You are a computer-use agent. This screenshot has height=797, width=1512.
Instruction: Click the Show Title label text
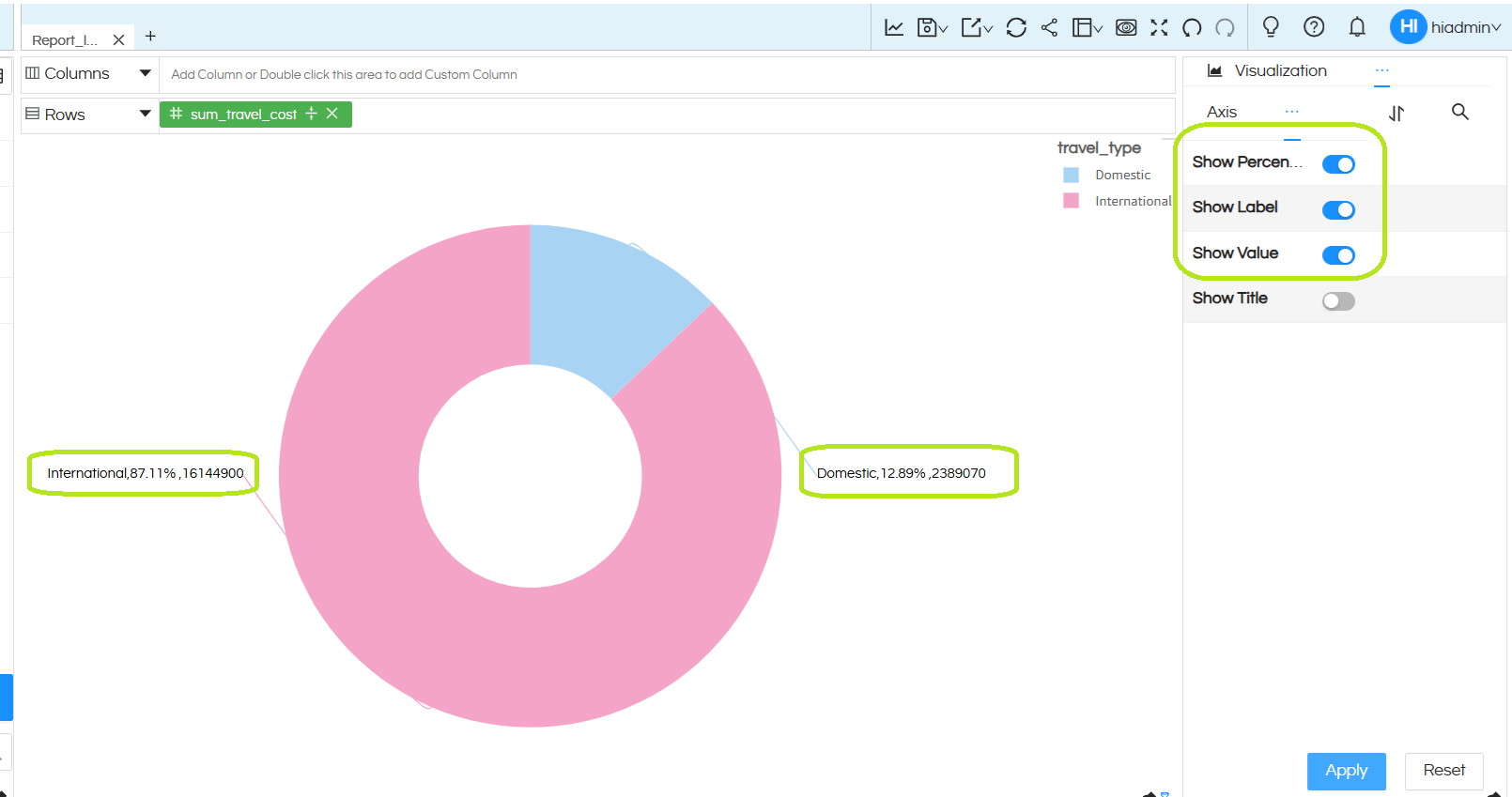pos(1229,298)
